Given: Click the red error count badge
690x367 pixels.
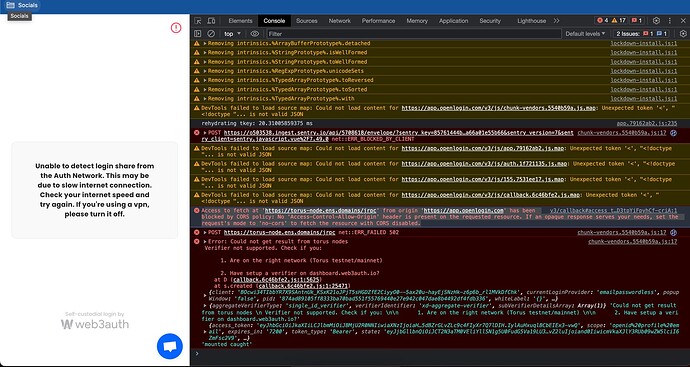Looking at the screenshot, I should 602,21.
